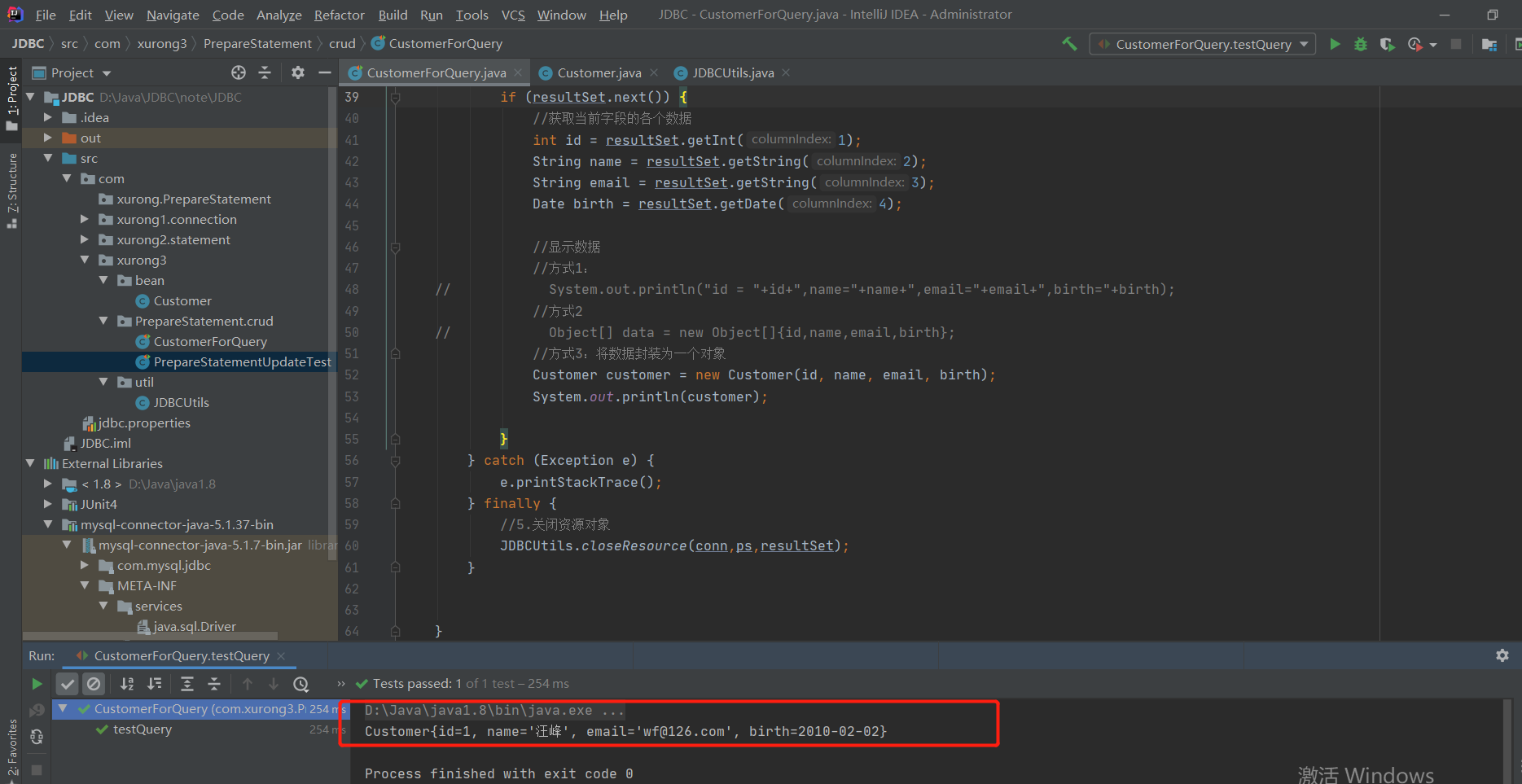Open the run configuration dropdown
Image resolution: width=1522 pixels, height=784 pixels.
click(x=1203, y=44)
